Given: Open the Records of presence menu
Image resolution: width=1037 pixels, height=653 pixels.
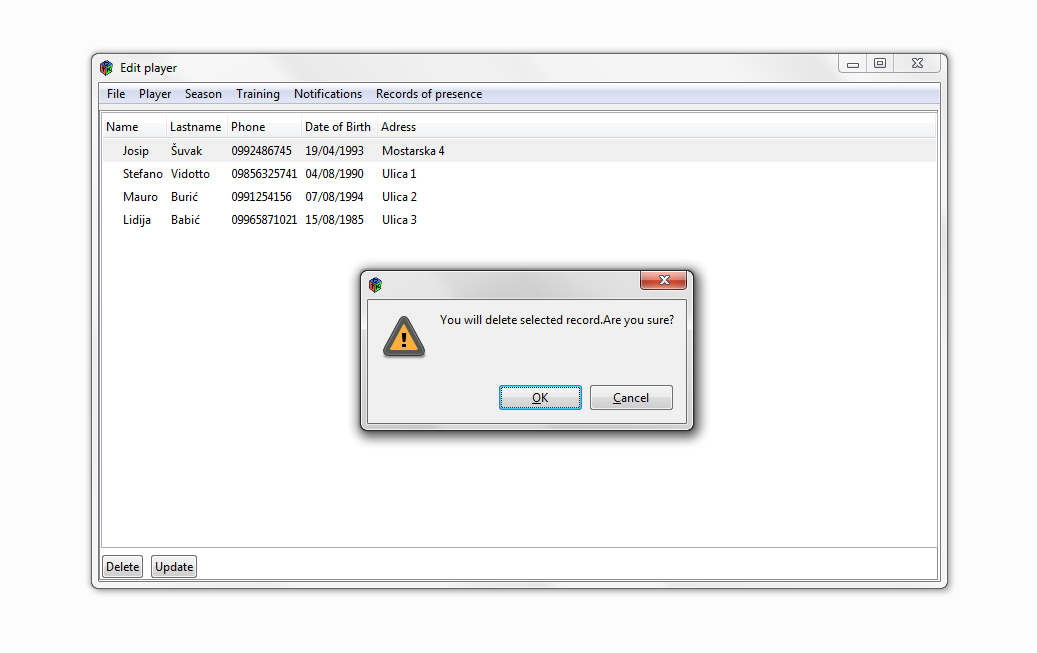Looking at the screenshot, I should [x=429, y=94].
